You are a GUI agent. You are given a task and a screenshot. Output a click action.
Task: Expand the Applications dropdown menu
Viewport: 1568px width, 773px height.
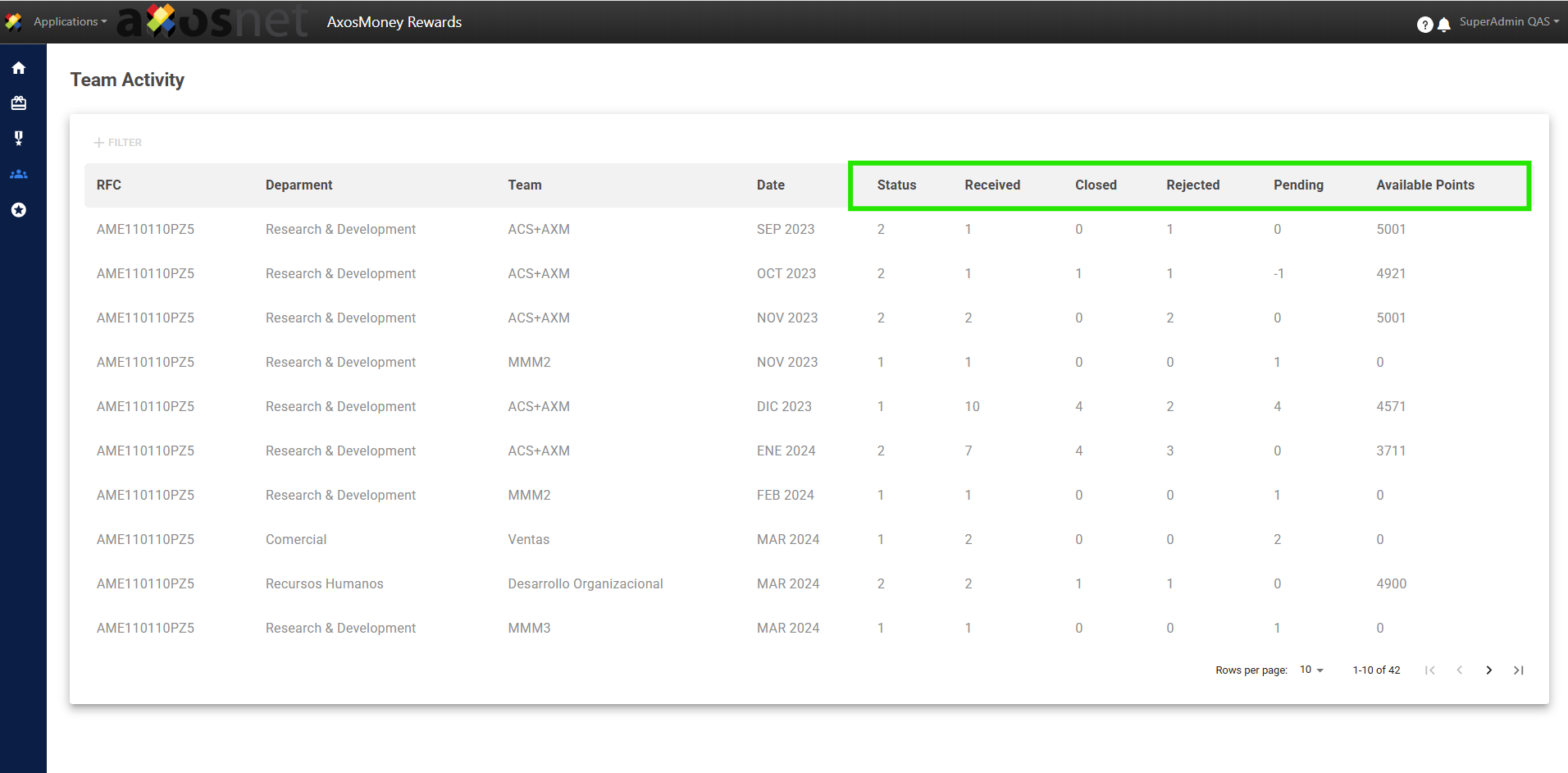(x=70, y=22)
